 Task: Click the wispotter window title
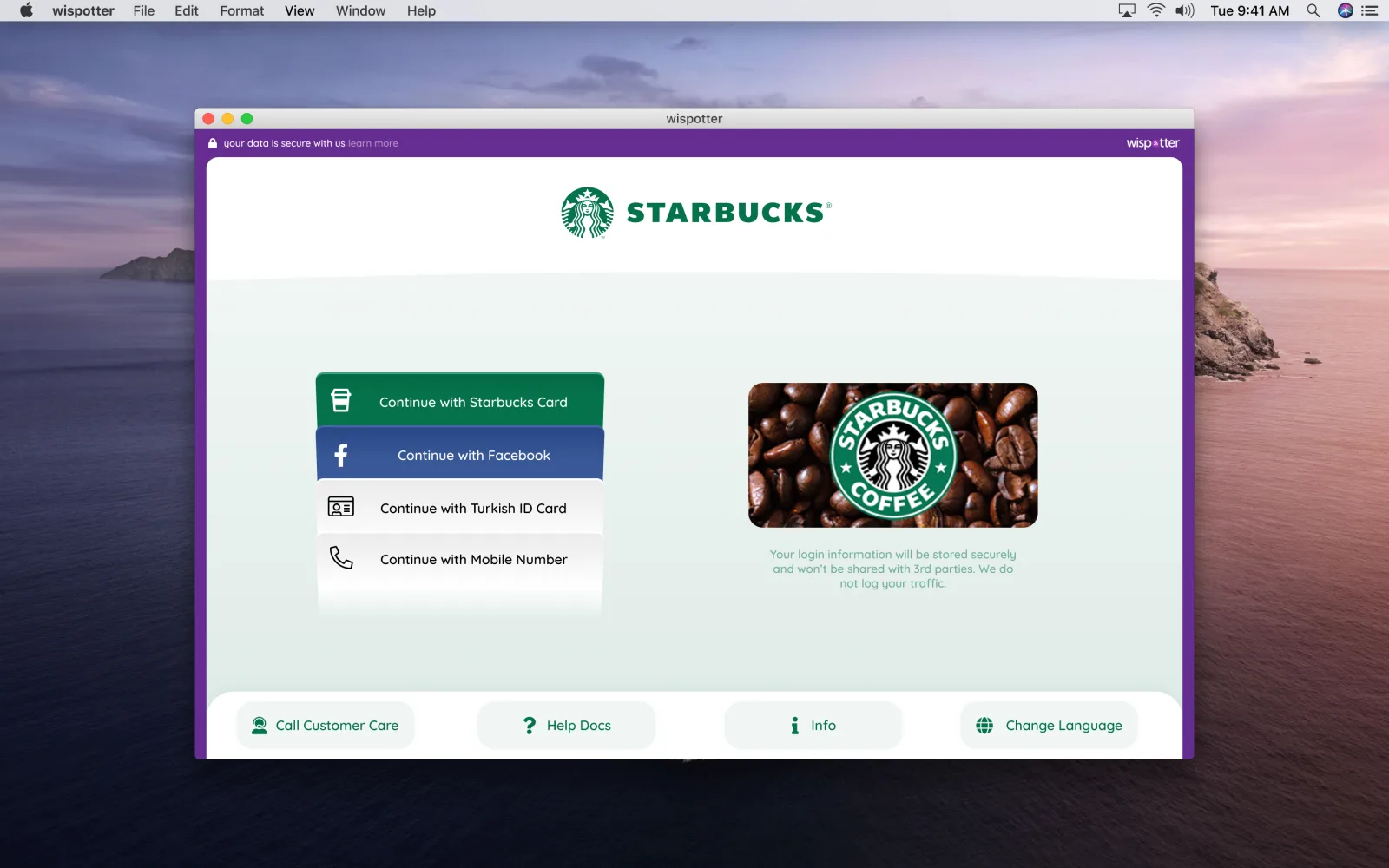click(694, 119)
